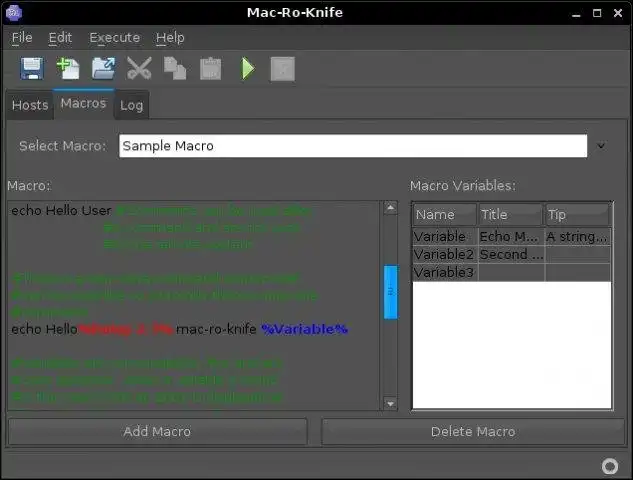Sort by the Tip column header

(577, 214)
